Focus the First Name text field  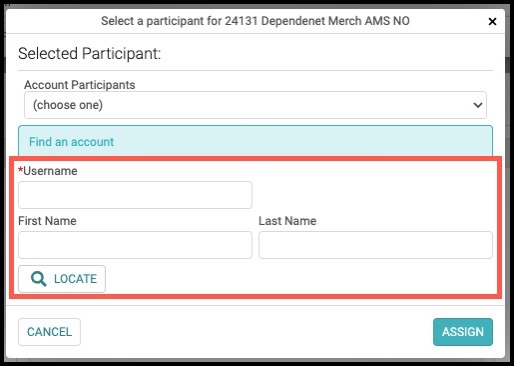135,245
